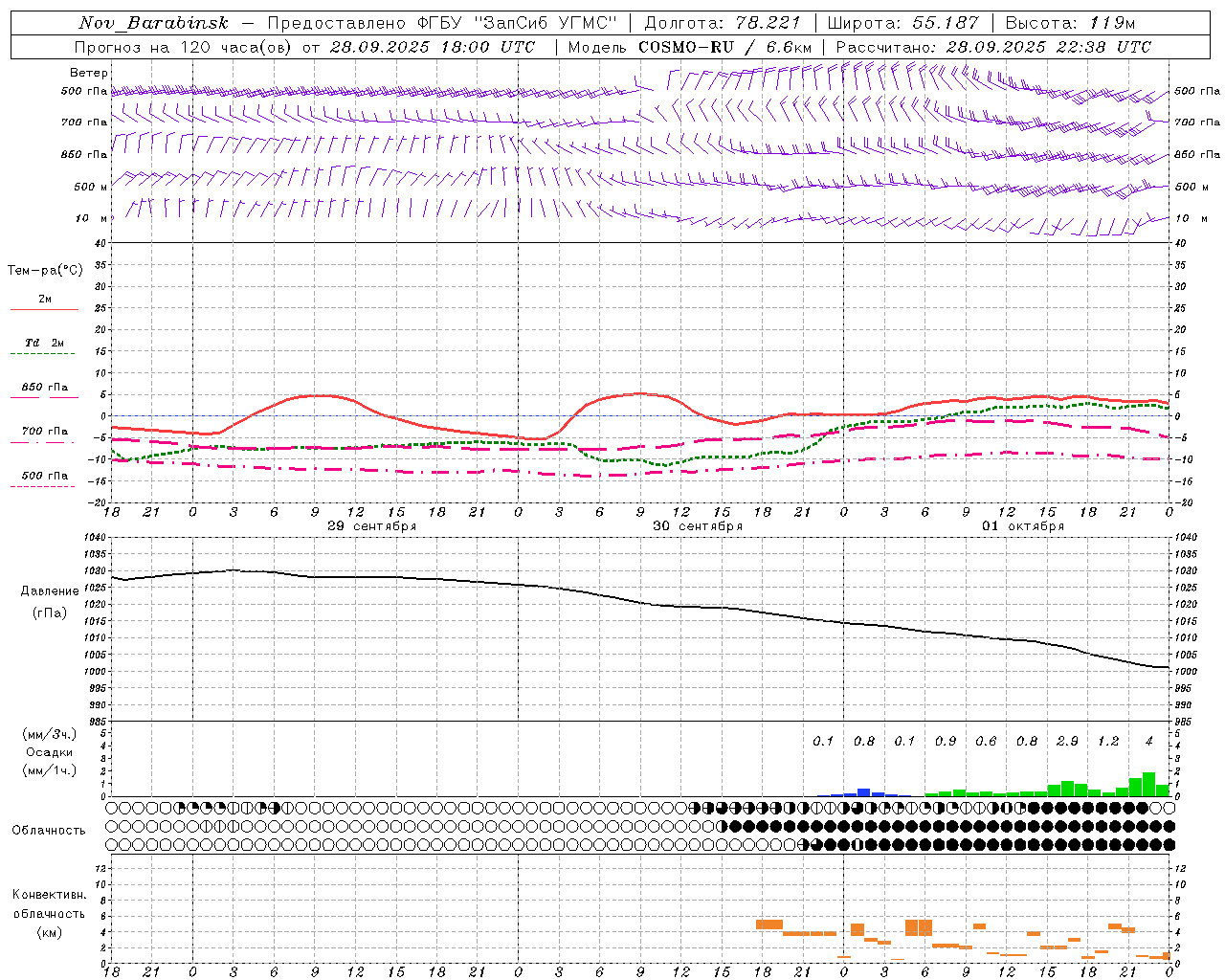Click the Nov_Barabinsk station title
The height and width of the screenshot is (980, 1225).
153,23
